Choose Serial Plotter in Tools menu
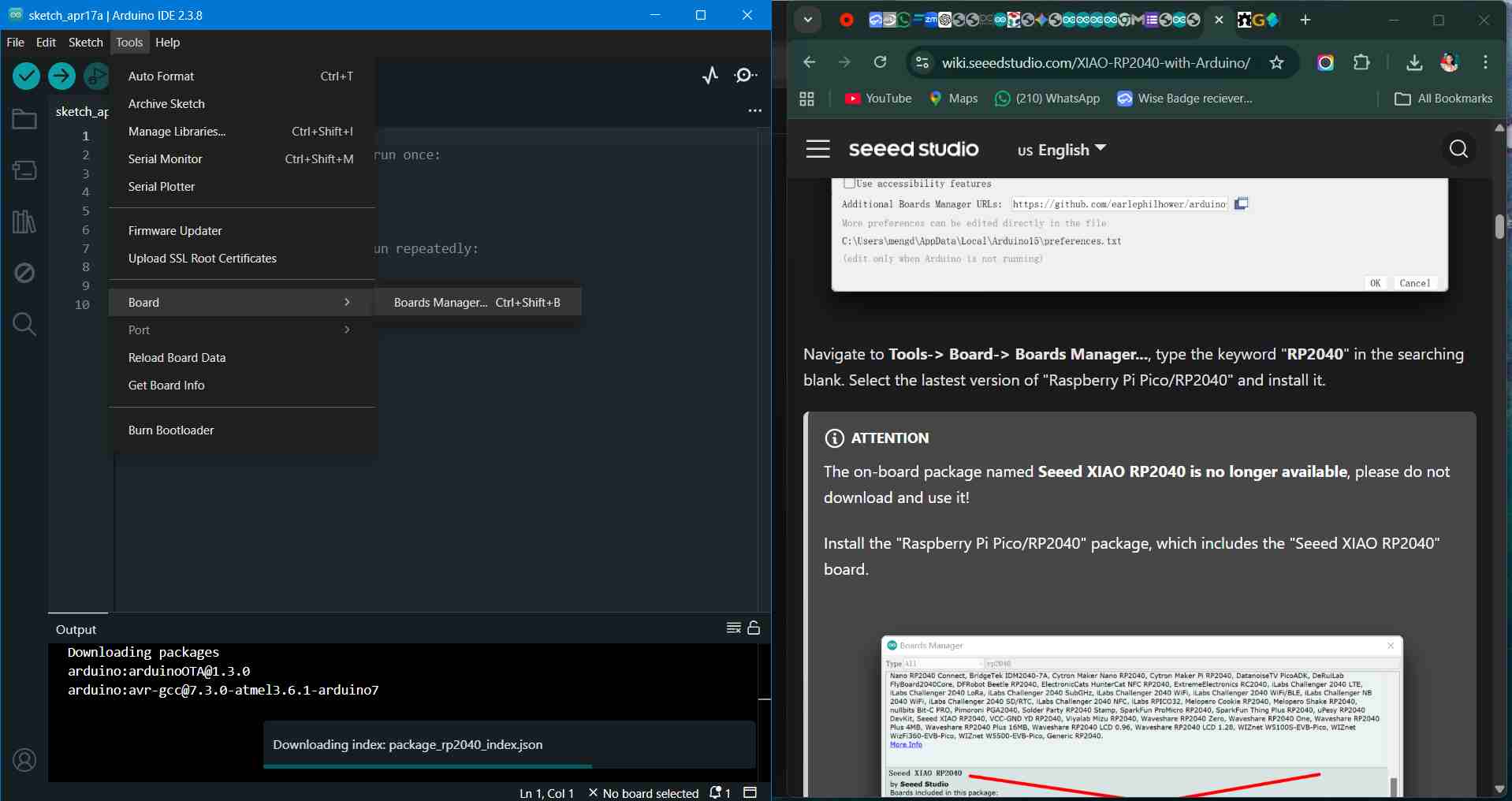1512x801 pixels. pyautogui.click(x=242, y=186)
